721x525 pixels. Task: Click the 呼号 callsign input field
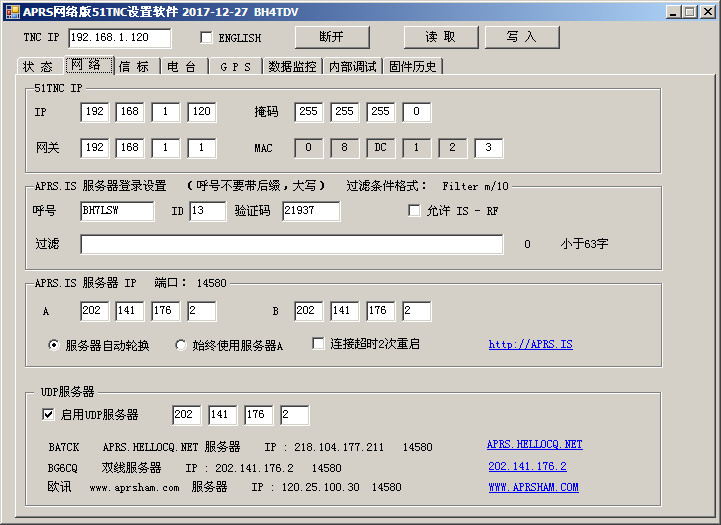pos(117,211)
